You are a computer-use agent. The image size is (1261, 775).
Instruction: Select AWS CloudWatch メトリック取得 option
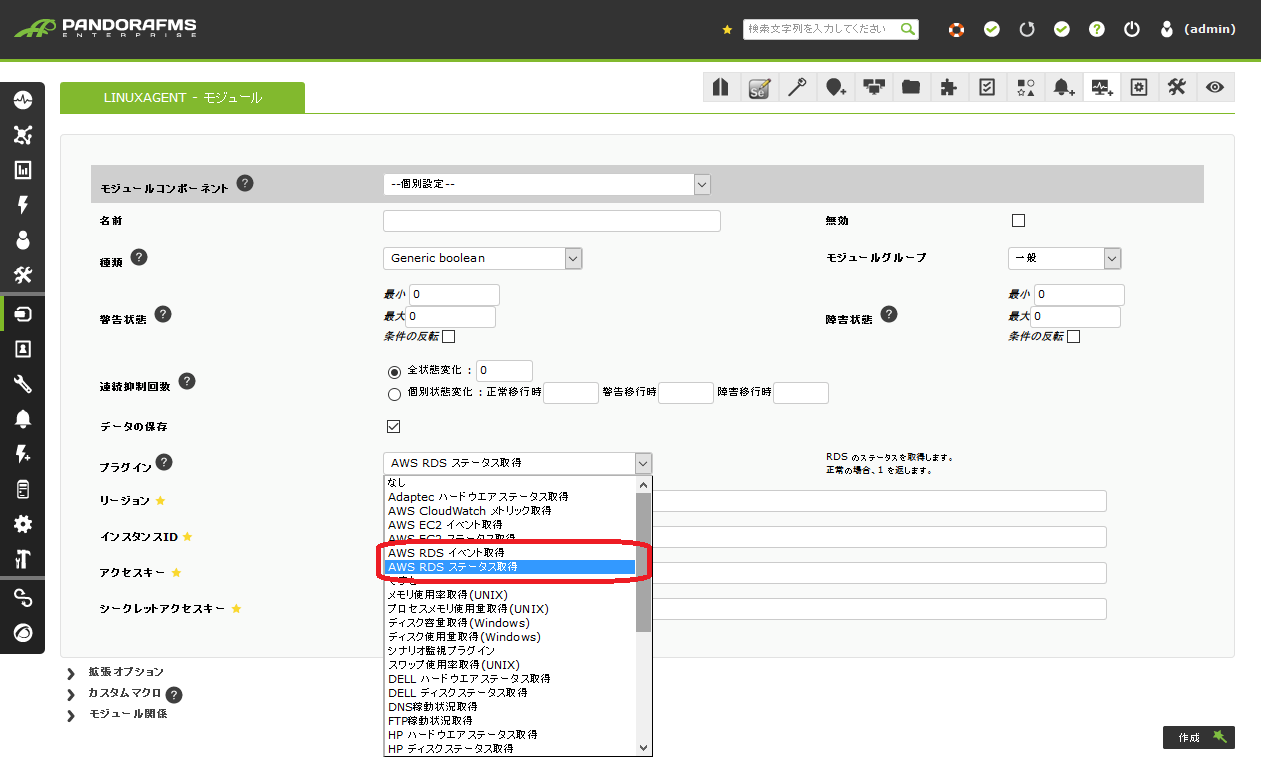tap(510, 510)
